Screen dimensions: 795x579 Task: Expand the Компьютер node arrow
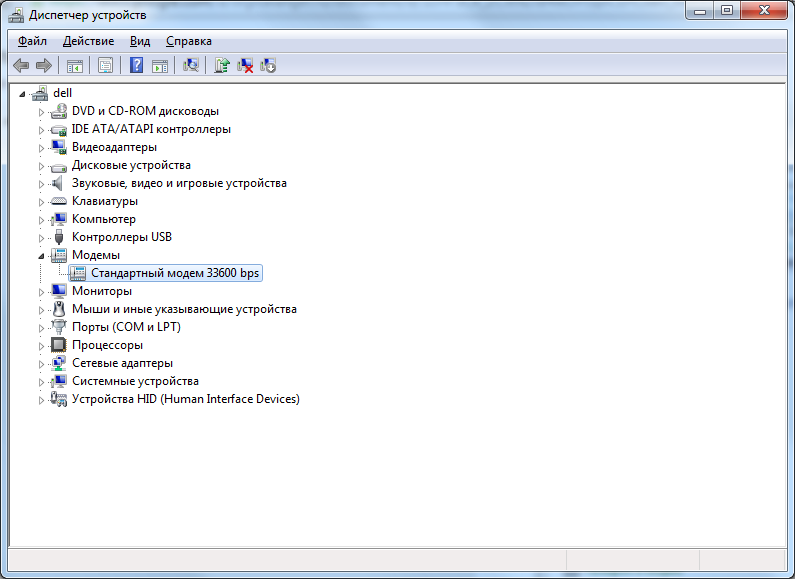coord(41,220)
